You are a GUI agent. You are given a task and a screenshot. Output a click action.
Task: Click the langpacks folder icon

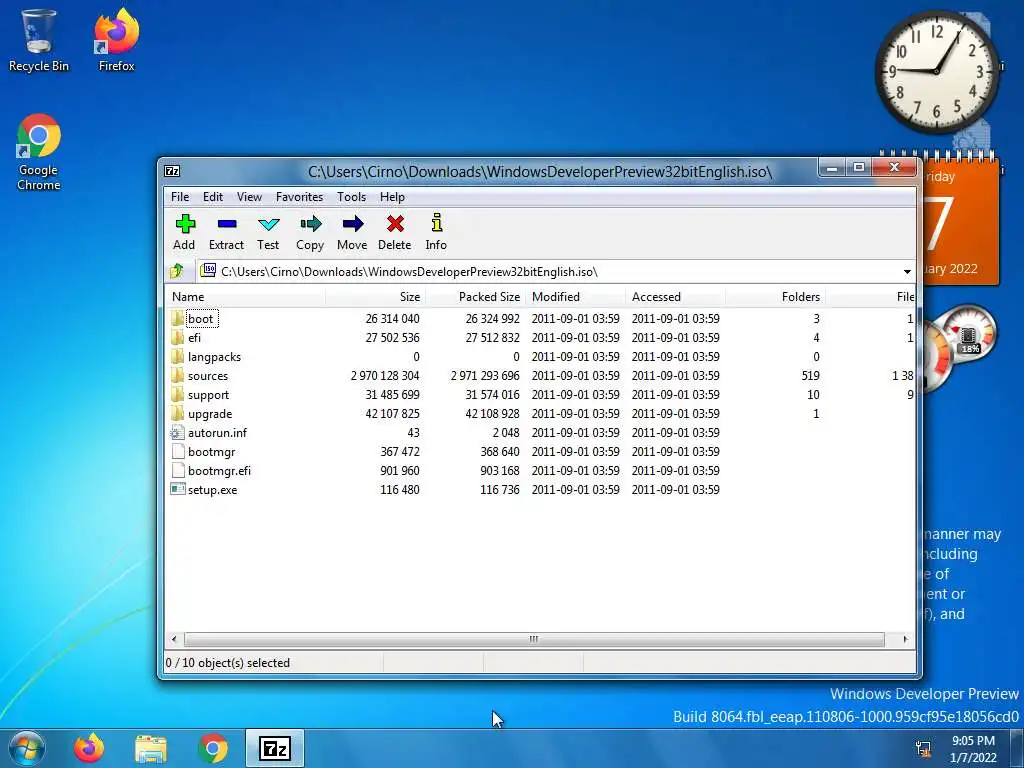coord(177,357)
